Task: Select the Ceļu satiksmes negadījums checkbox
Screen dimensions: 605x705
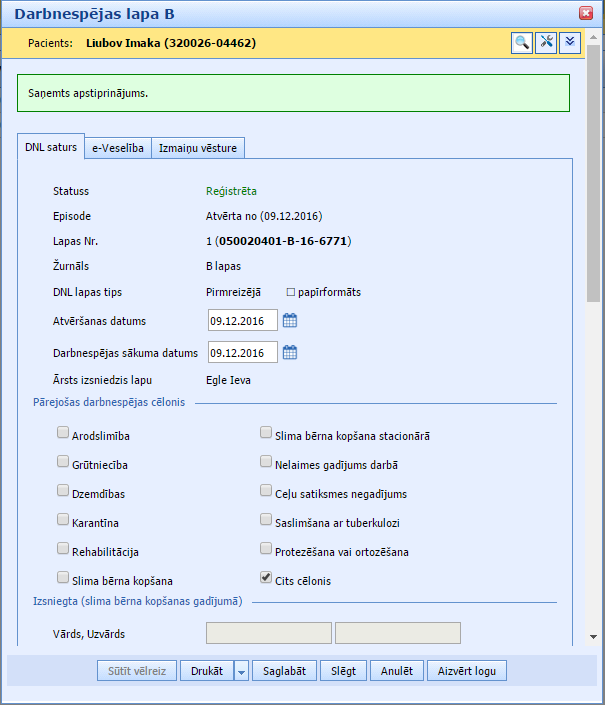Action: coord(266,492)
